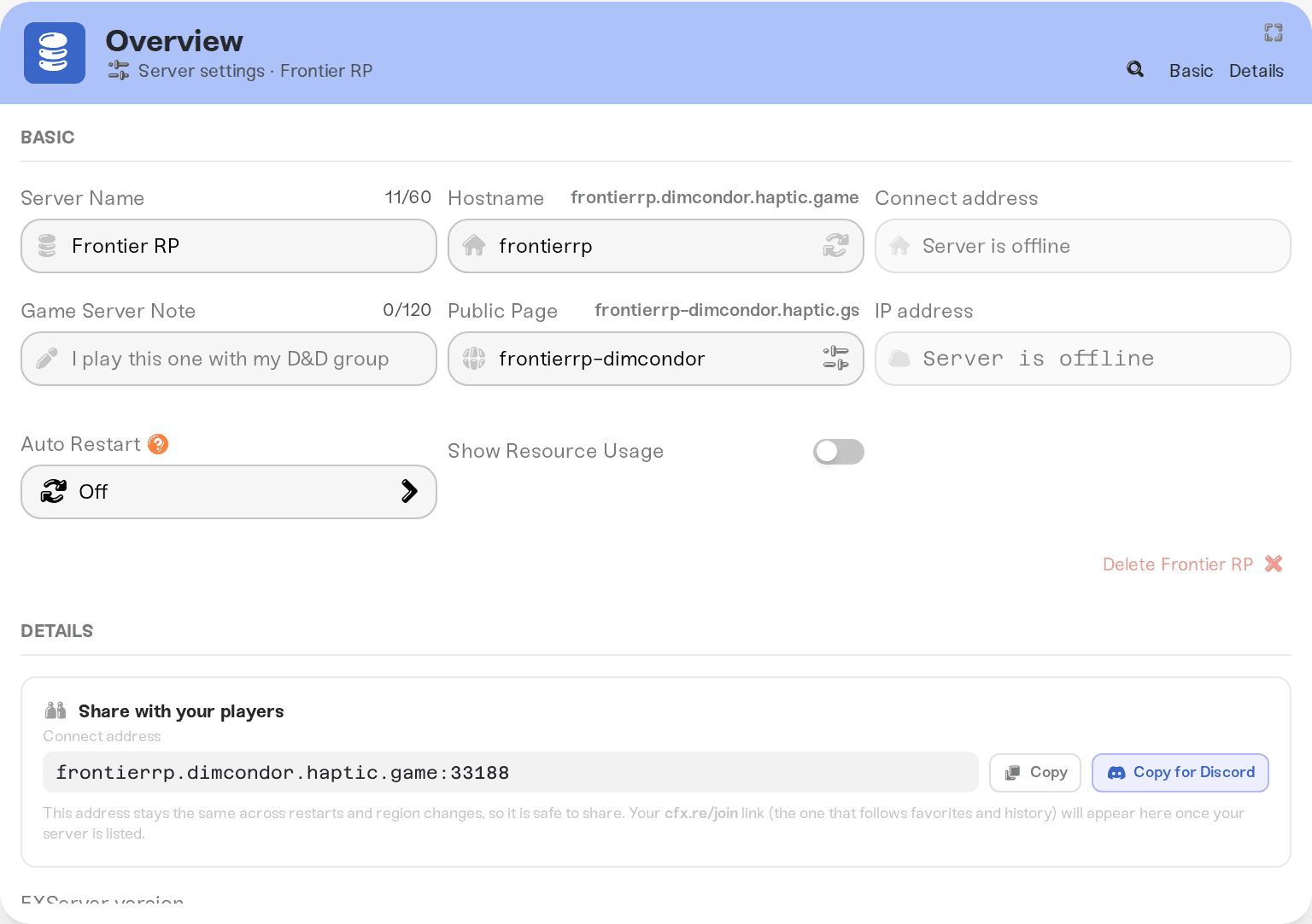The image size is (1312, 924).
Task: Edit the Public Page field frontierrp-dimcondor
Action: pyautogui.click(x=656, y=359)
